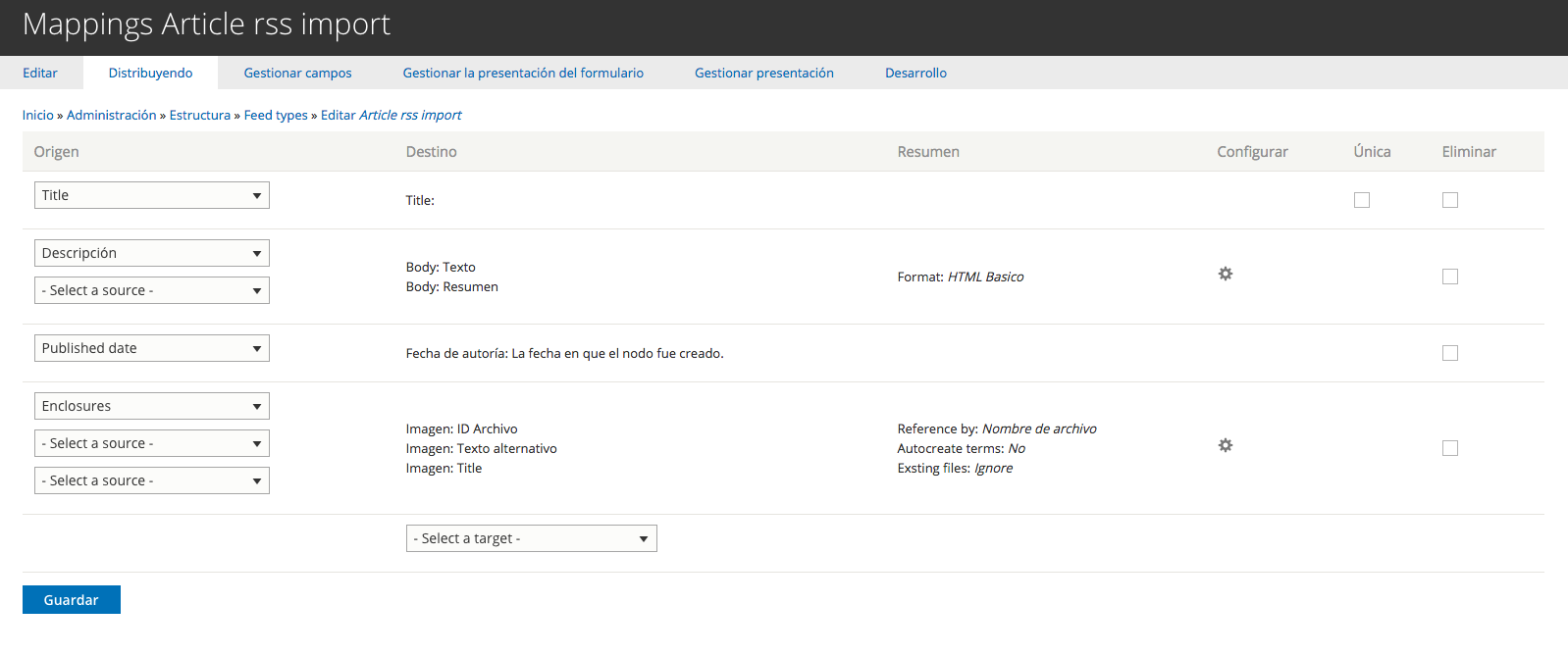Expand the 'Select a target' dropdown

pos(531,538)
